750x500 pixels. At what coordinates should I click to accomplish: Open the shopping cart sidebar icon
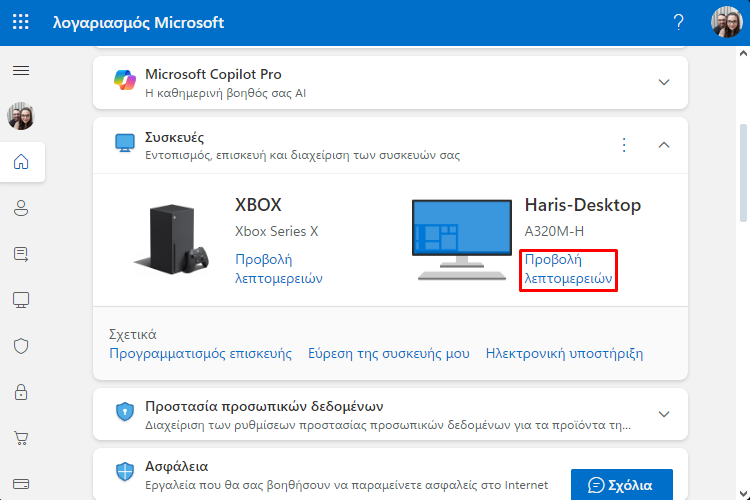(x=21, y=438)
